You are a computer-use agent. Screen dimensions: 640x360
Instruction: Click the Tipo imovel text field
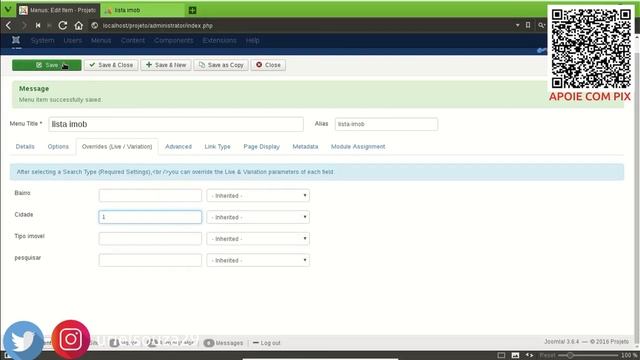tap(150, 239)
